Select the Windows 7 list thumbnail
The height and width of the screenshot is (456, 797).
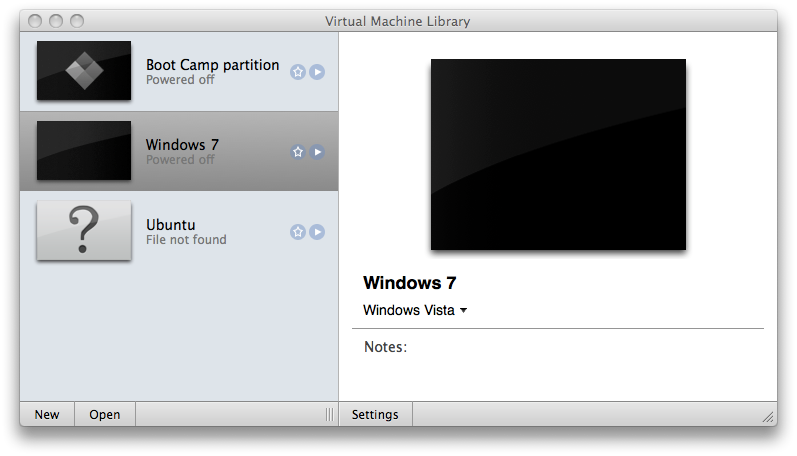click(x=84, y=150)
